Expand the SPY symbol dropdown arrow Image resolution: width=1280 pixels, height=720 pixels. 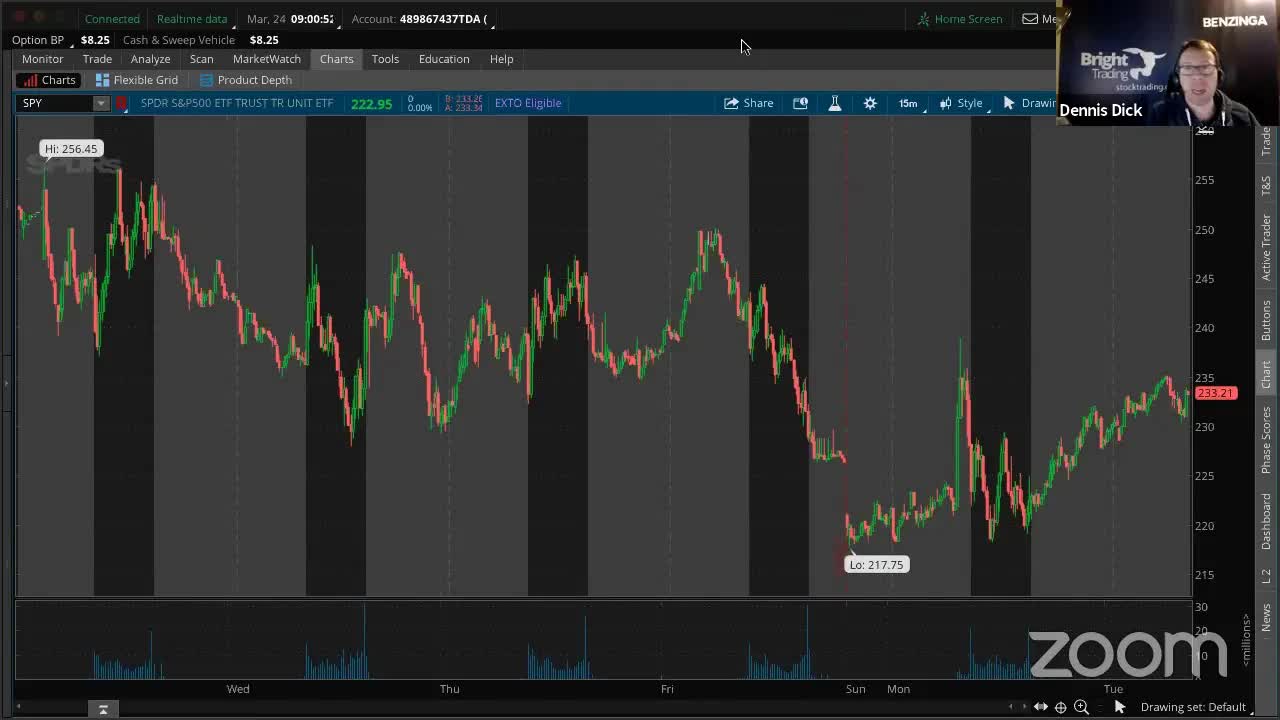coord(100,103)
